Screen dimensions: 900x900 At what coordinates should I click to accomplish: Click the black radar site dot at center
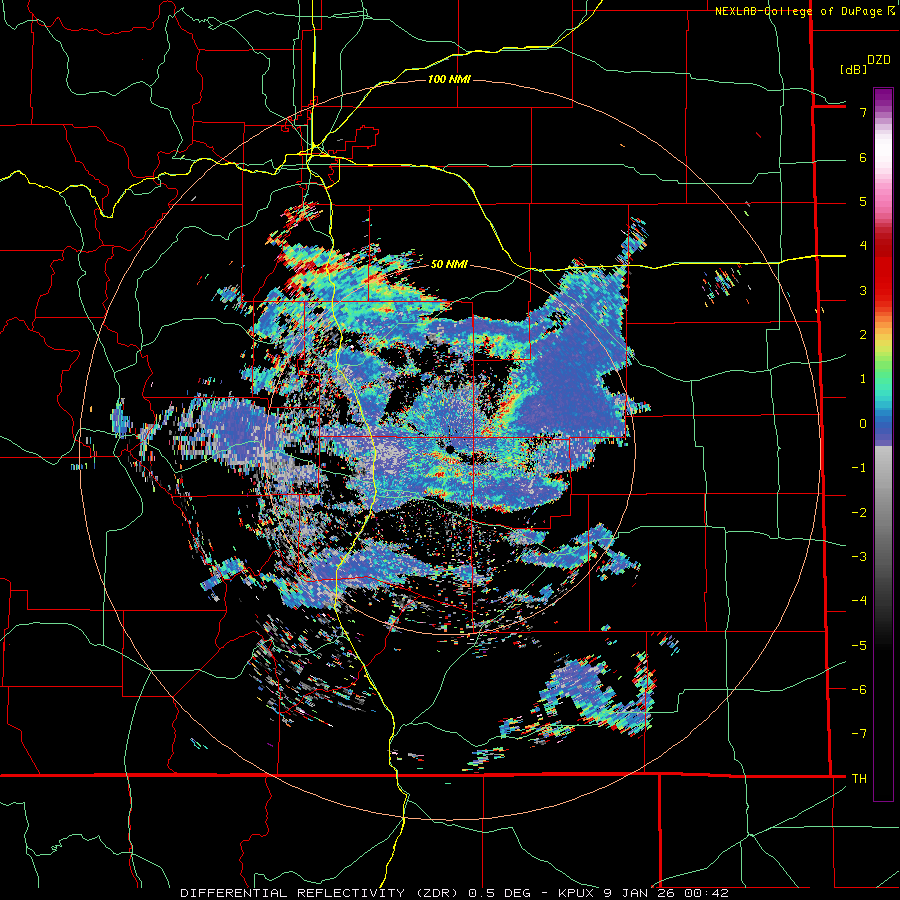point(451,448)
